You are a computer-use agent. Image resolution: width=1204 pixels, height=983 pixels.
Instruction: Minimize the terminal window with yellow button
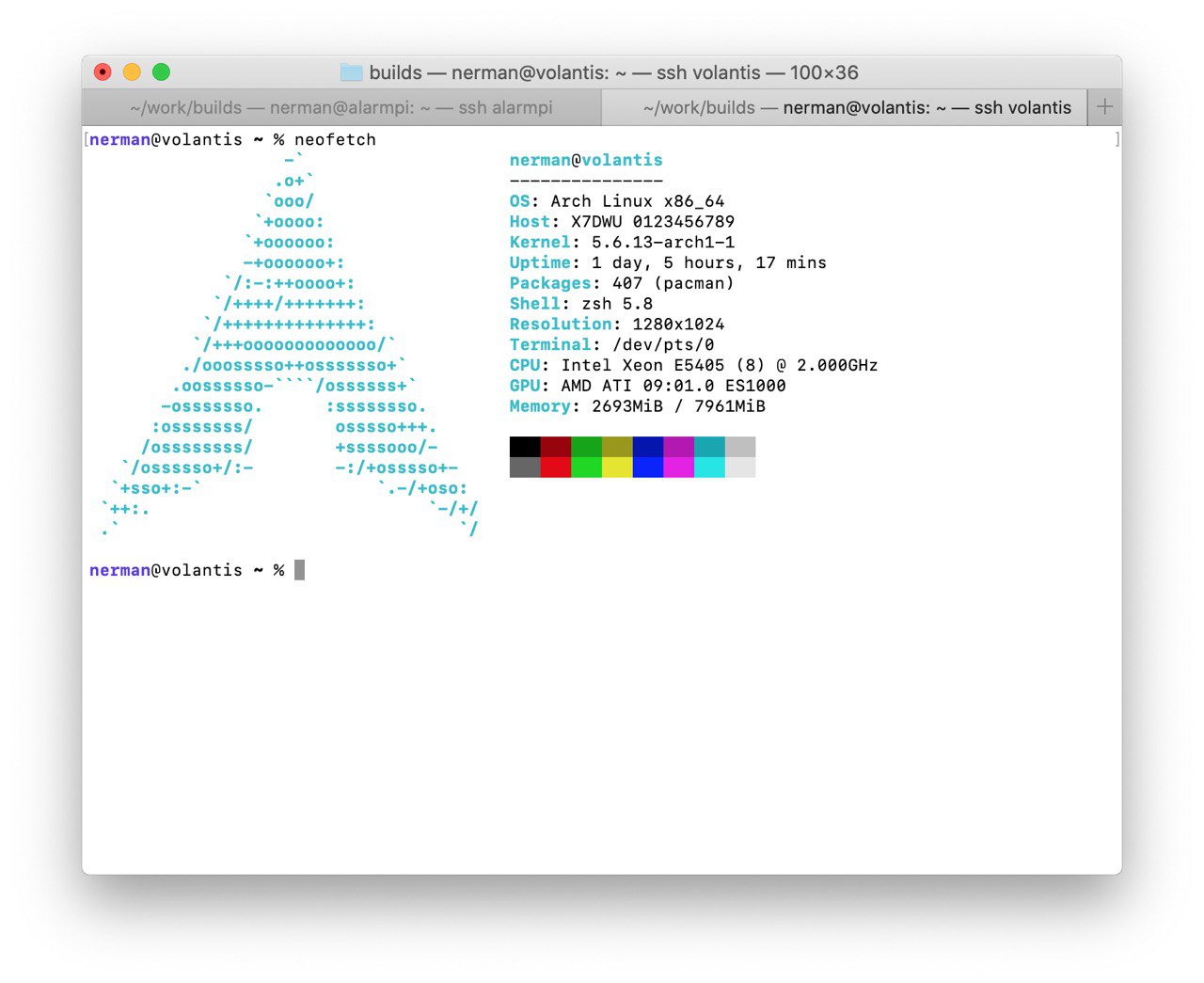point(132,72)
